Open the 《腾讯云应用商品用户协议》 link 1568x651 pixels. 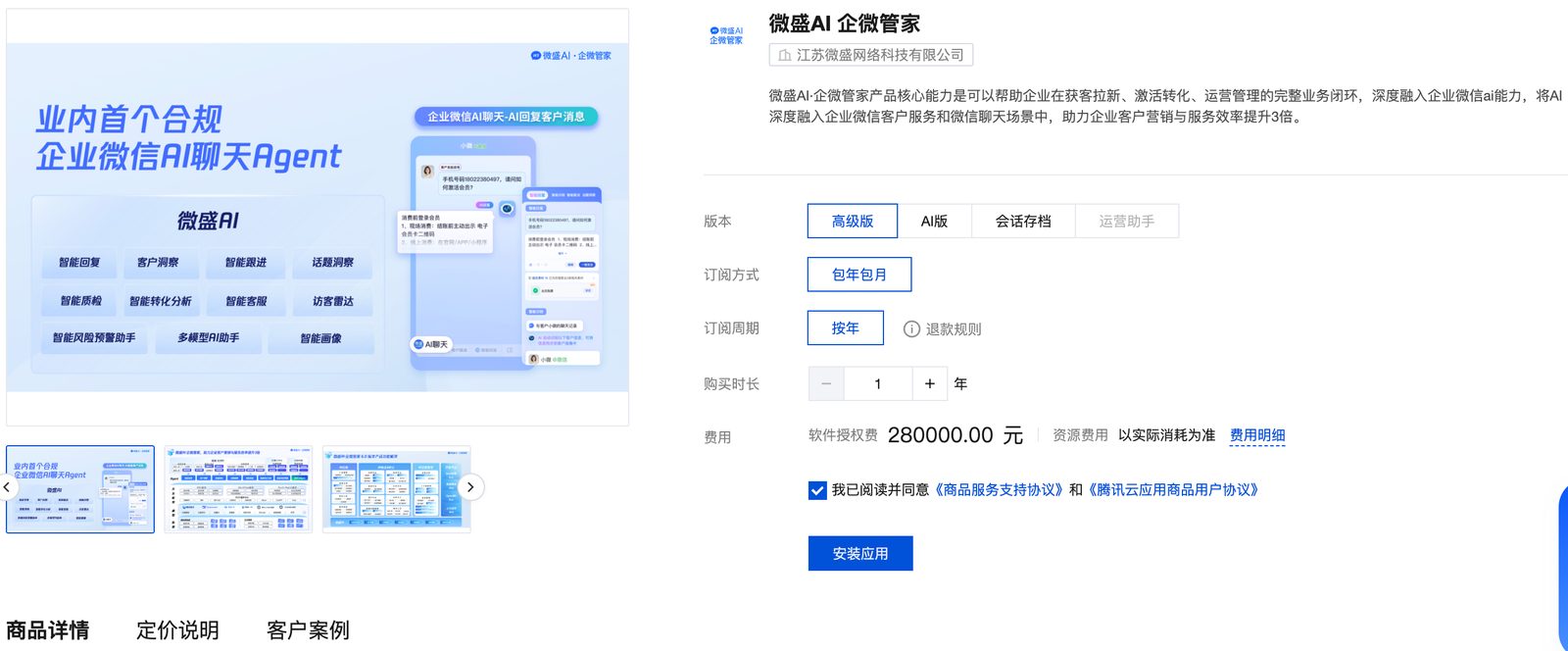1173,490
